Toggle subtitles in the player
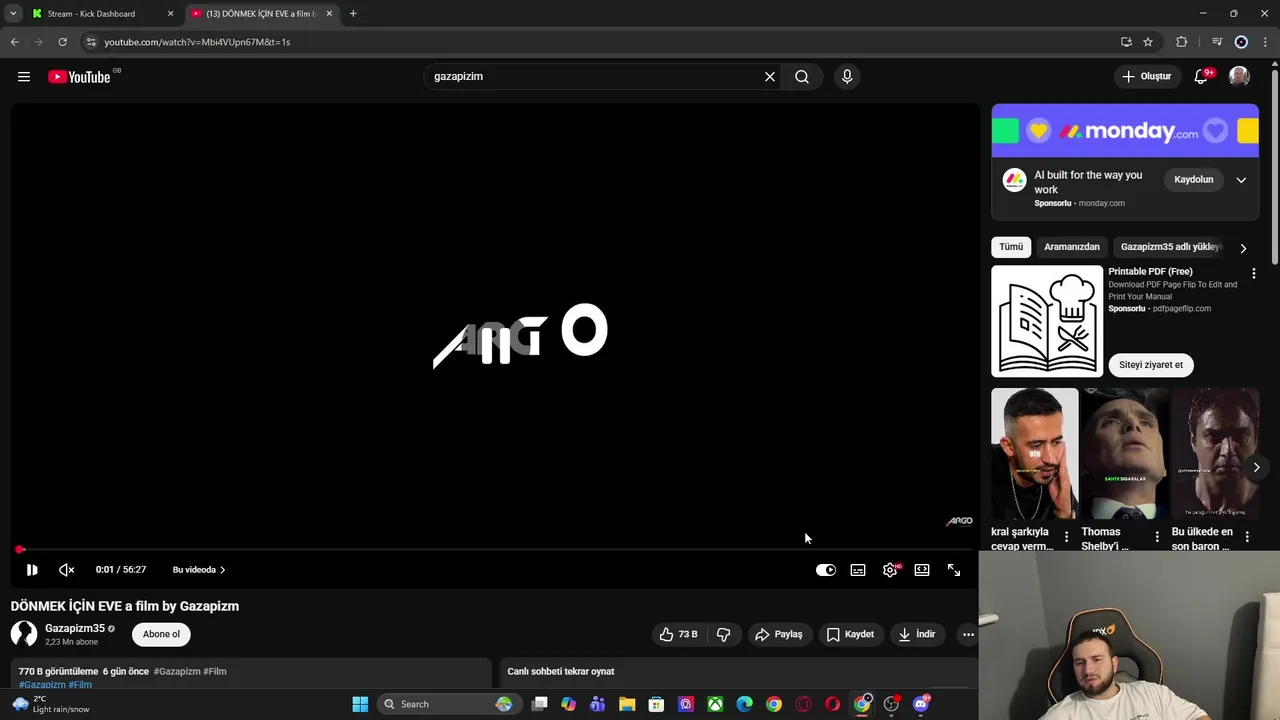The height and width of the screenshot is (720, 1280). click(858, 570)
